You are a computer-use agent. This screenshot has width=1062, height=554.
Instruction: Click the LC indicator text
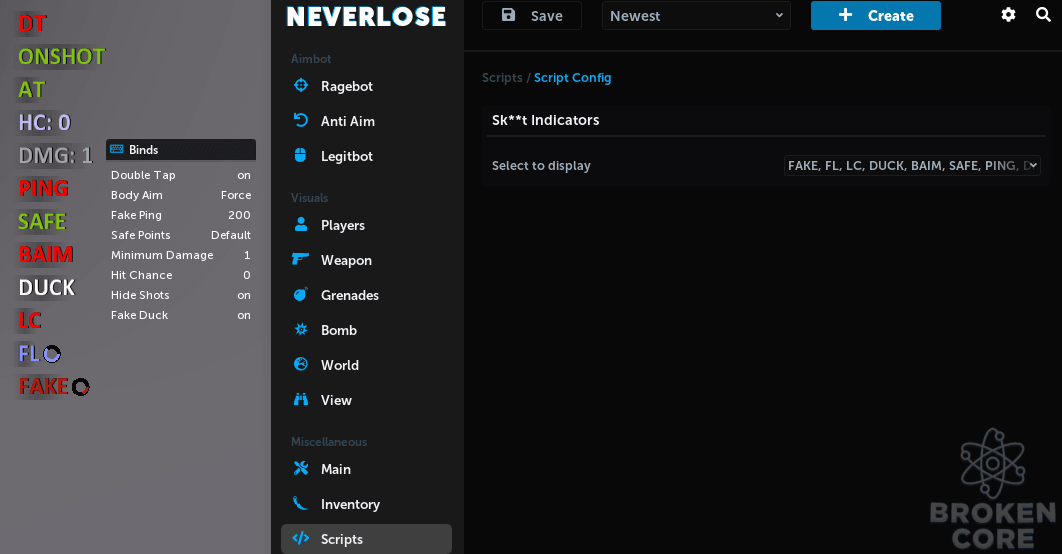30,320
